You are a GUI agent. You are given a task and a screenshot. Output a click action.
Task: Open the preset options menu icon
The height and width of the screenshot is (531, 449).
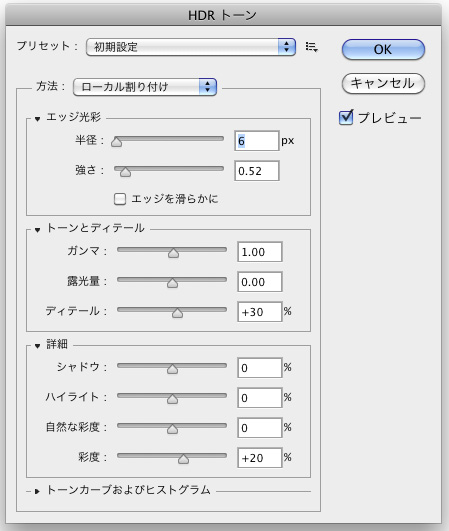point(312,47)
